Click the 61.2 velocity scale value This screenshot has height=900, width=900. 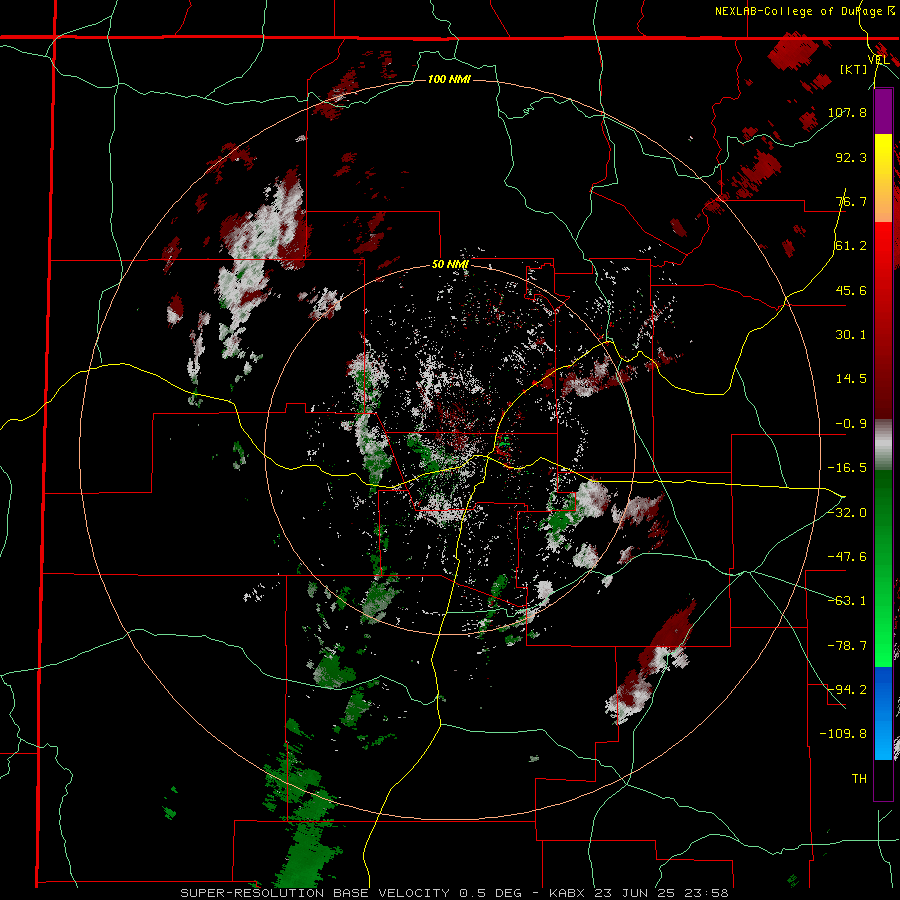(851, 246)
